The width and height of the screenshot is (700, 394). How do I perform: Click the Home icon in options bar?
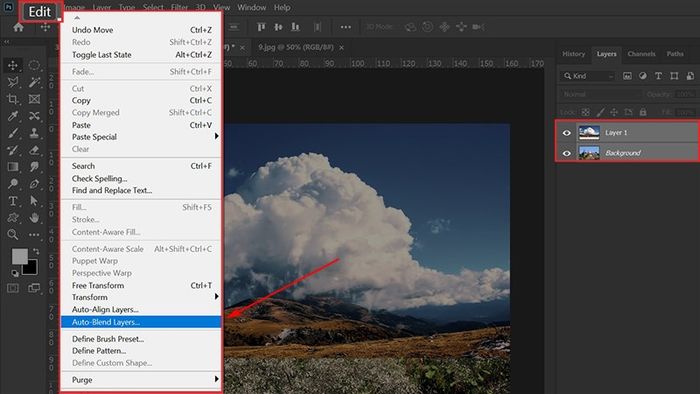pos(18,27)
